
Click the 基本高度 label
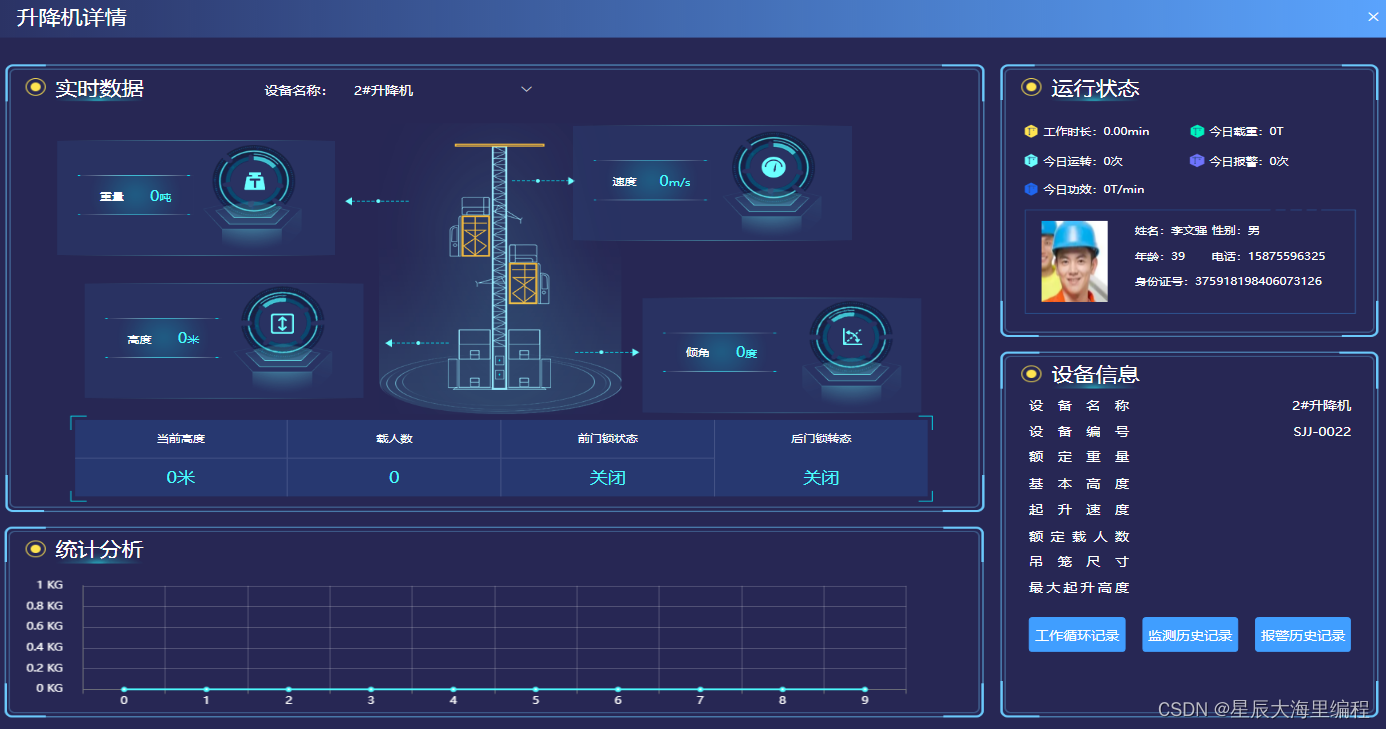click(1079, 484)
